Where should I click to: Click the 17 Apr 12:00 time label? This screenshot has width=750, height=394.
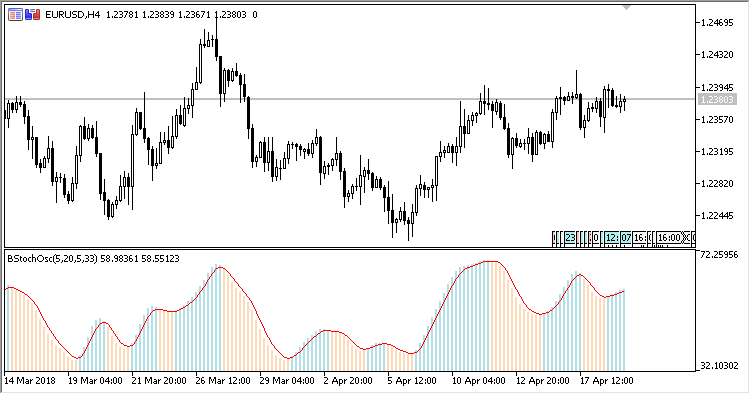[x=607, y=381]
